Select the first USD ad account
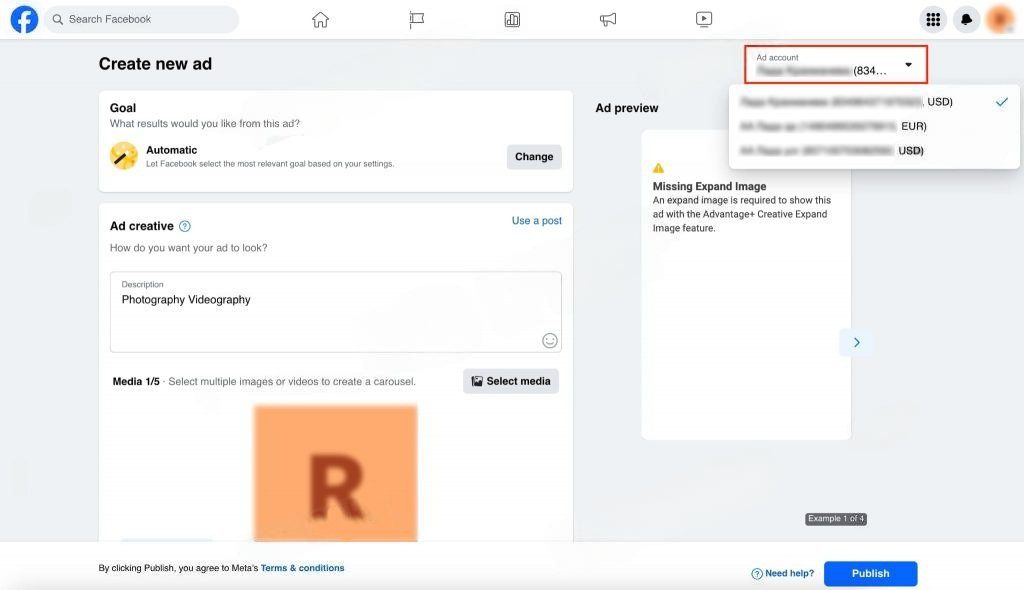This screenshot has height=590, width=1024. 874,102
